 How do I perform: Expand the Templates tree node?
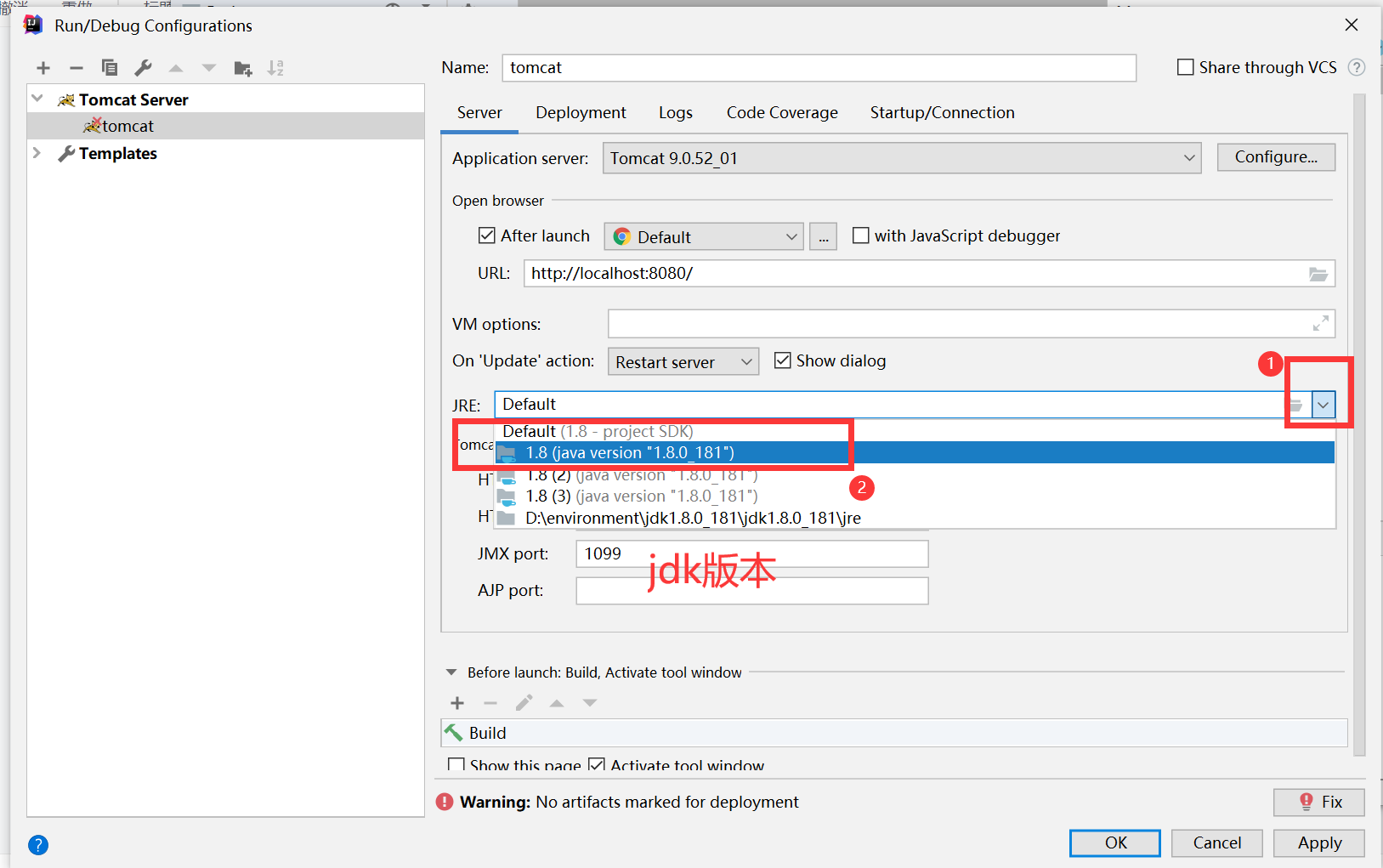coord(37,153)
